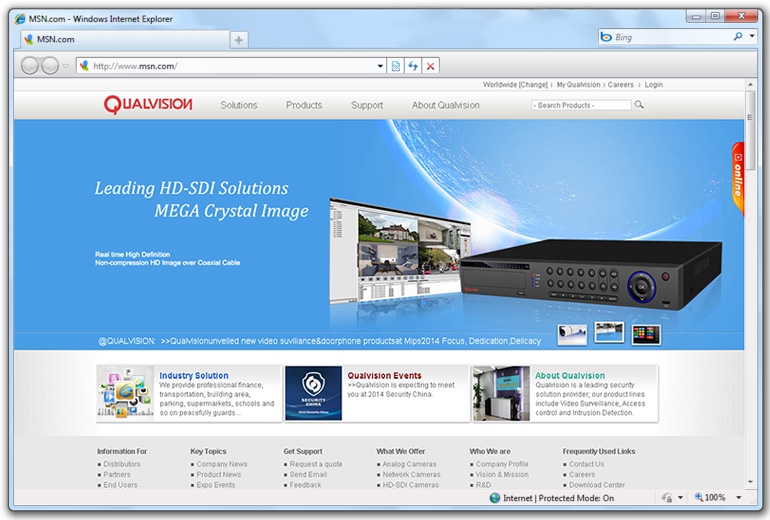This screenshot has width=770, height=520.
Task: Click the Industry Solution image
Action: tap(125, 393)
